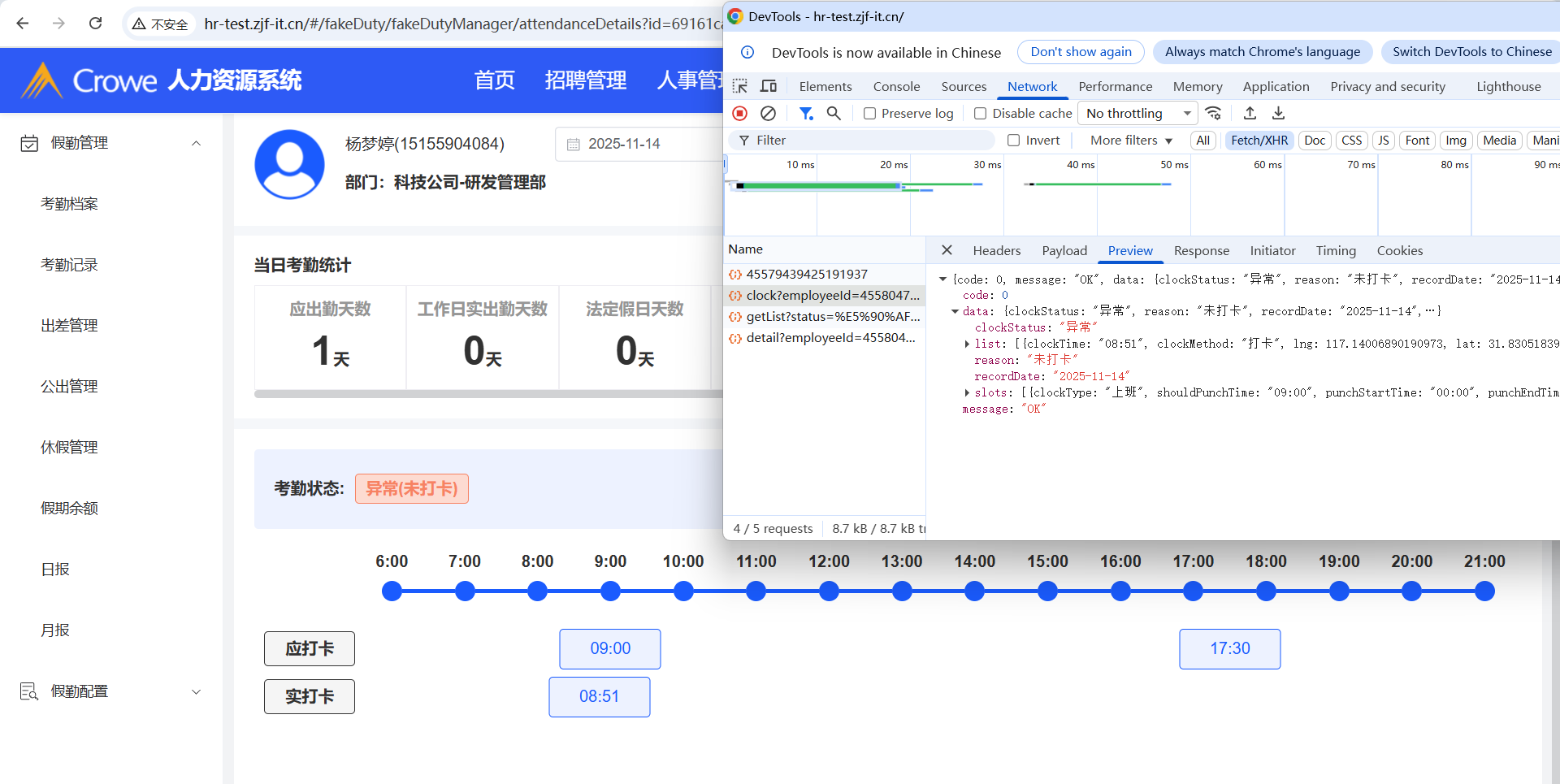This screenshot has height=784, width=1560.
Task: Click the 9:00 dot on the timeline
Action: click(610, 591)
